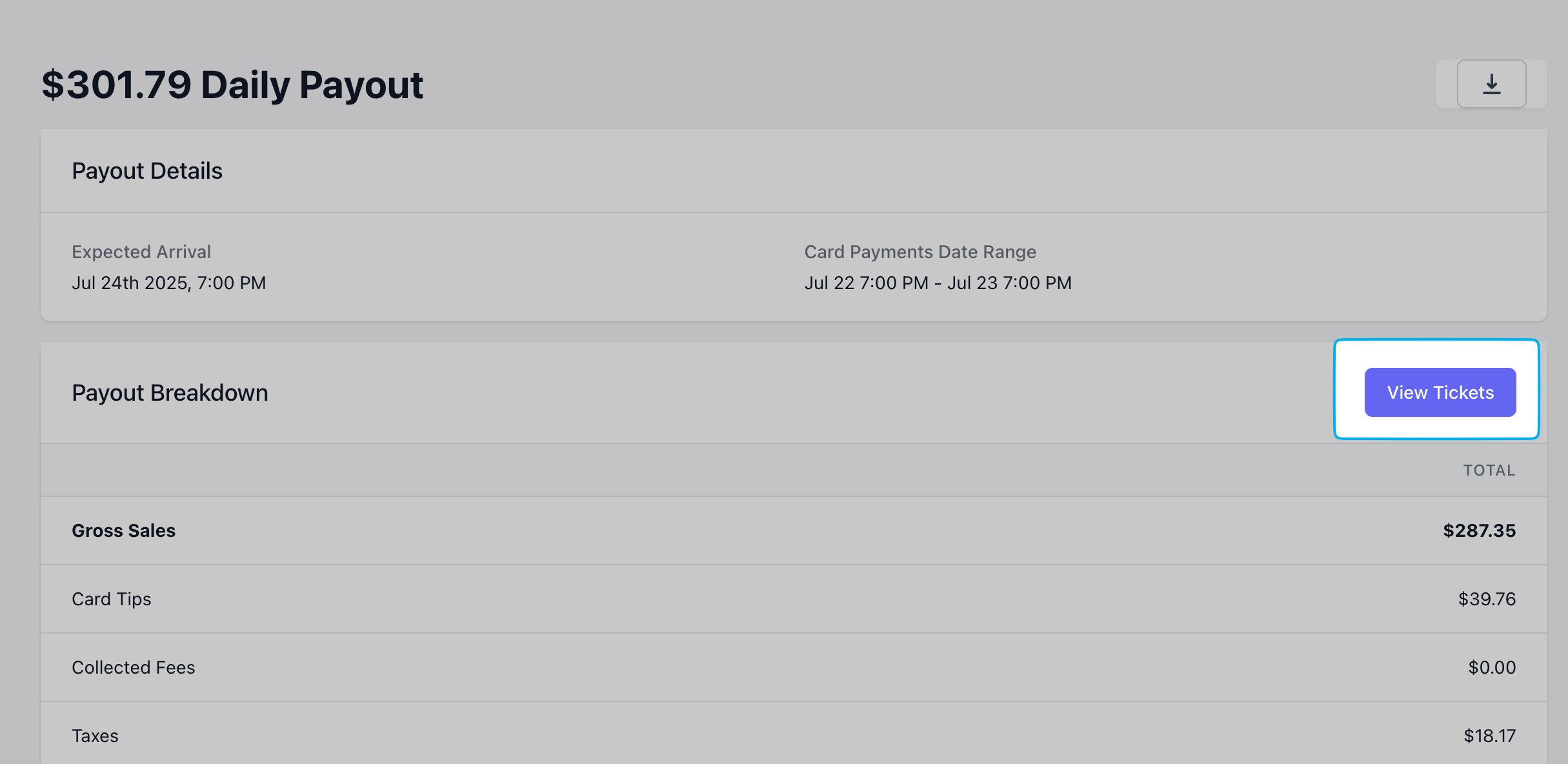The height and width of the screenshot is (764, 1568).
Task: Click the $287.35 gross sales amount
Action: [x=1480, y=530]
